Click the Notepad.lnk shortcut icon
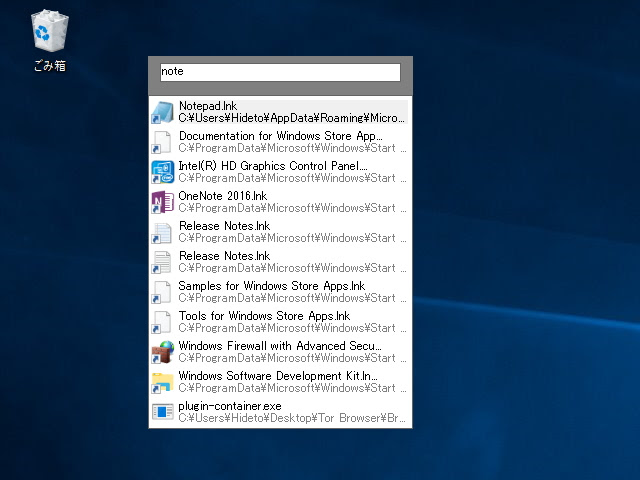This screenshot has width=640, height=480. tap(162, 112)
